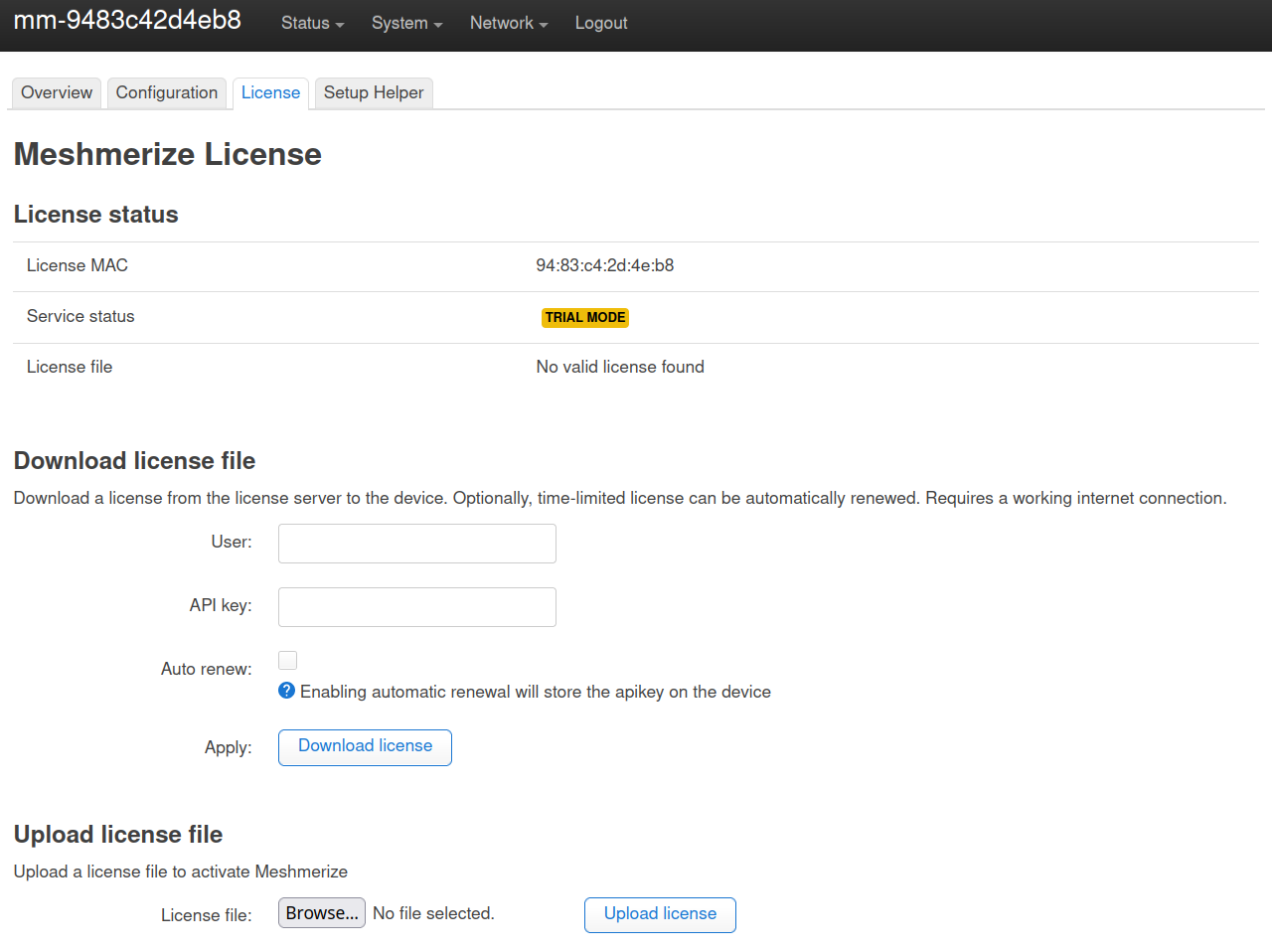Click Browse... to choose a license file
Viewport: 1272px width, 952px height.
pos(322,913)
